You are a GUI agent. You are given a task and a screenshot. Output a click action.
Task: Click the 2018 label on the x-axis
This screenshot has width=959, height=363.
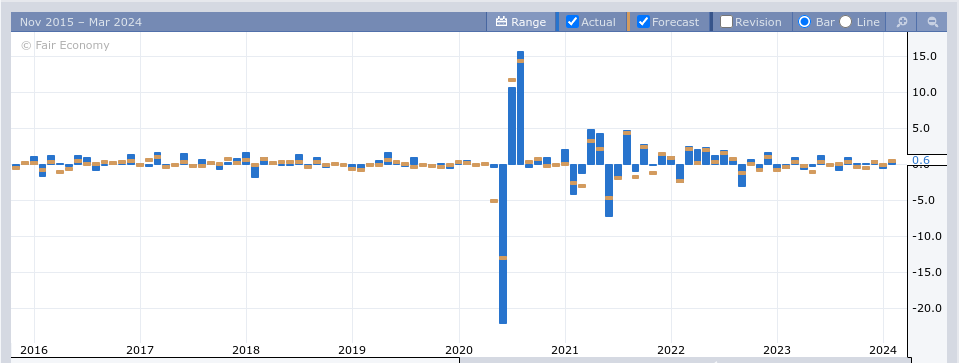246,350
